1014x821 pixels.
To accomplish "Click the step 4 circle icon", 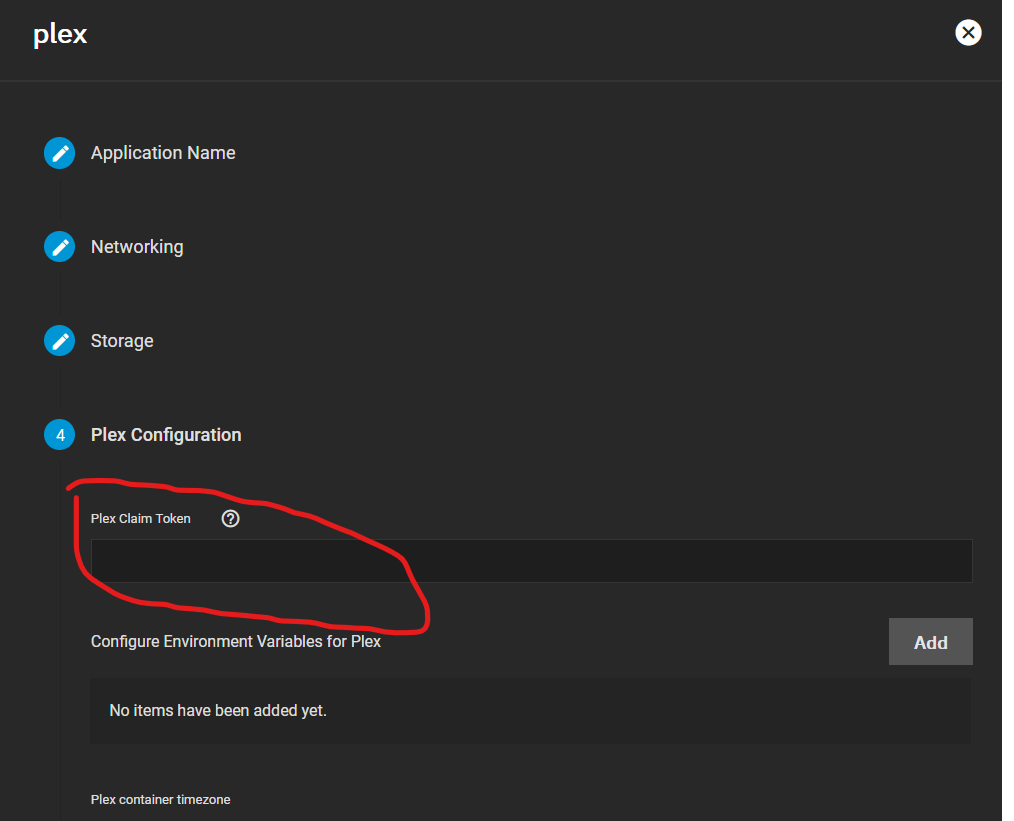I will (59, 434).
